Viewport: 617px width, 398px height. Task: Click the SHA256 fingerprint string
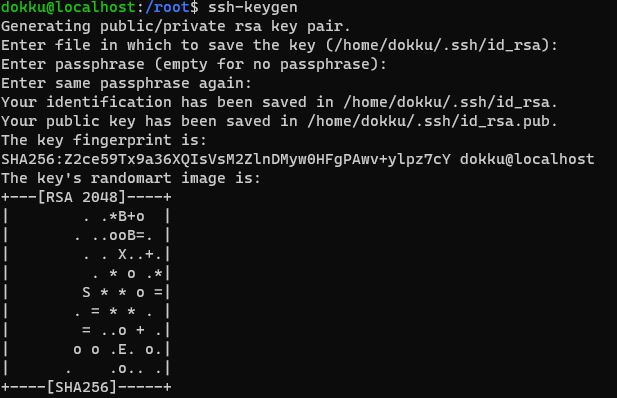pos(226,159)
